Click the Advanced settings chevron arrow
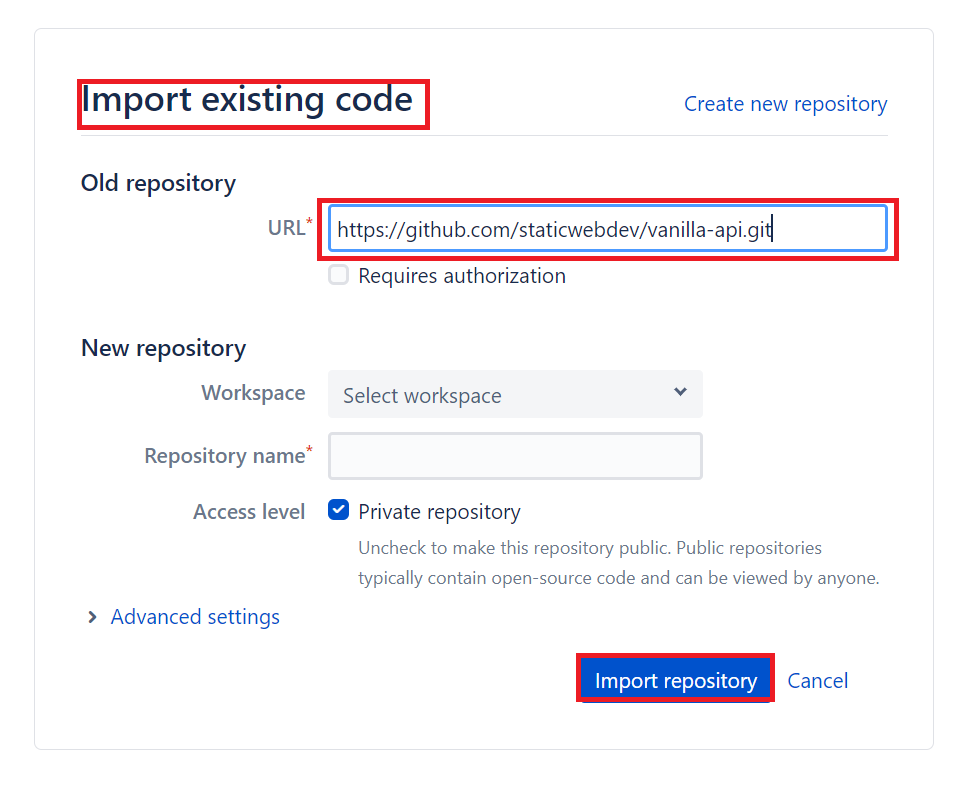The height and width of the screenshot is (787, 965). [92, 617]
